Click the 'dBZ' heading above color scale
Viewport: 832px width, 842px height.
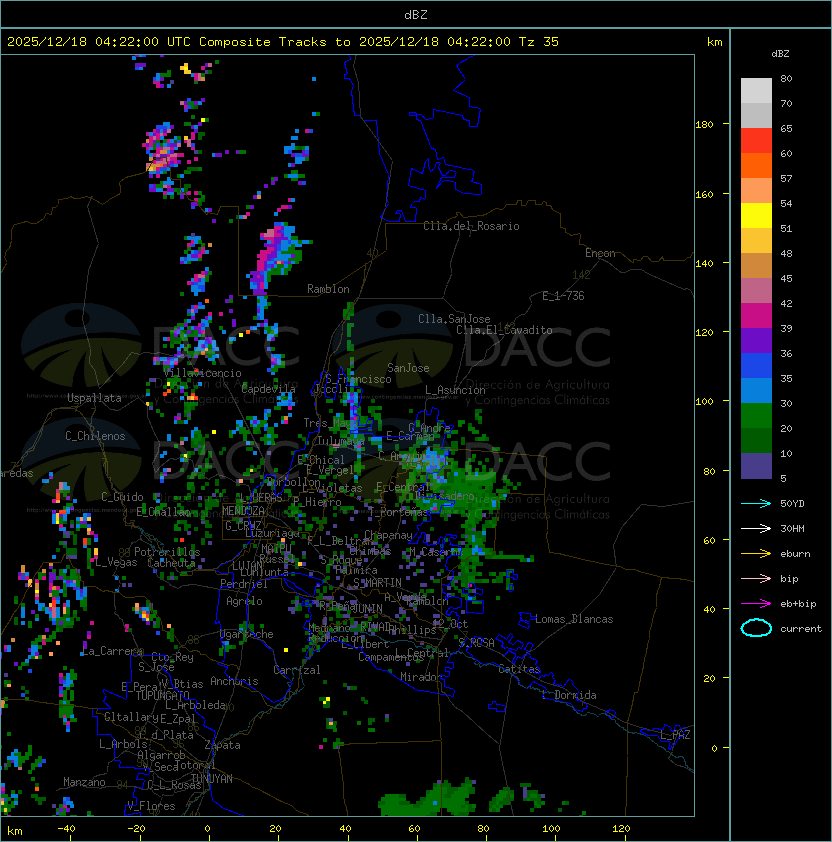[x=780, y=54]
